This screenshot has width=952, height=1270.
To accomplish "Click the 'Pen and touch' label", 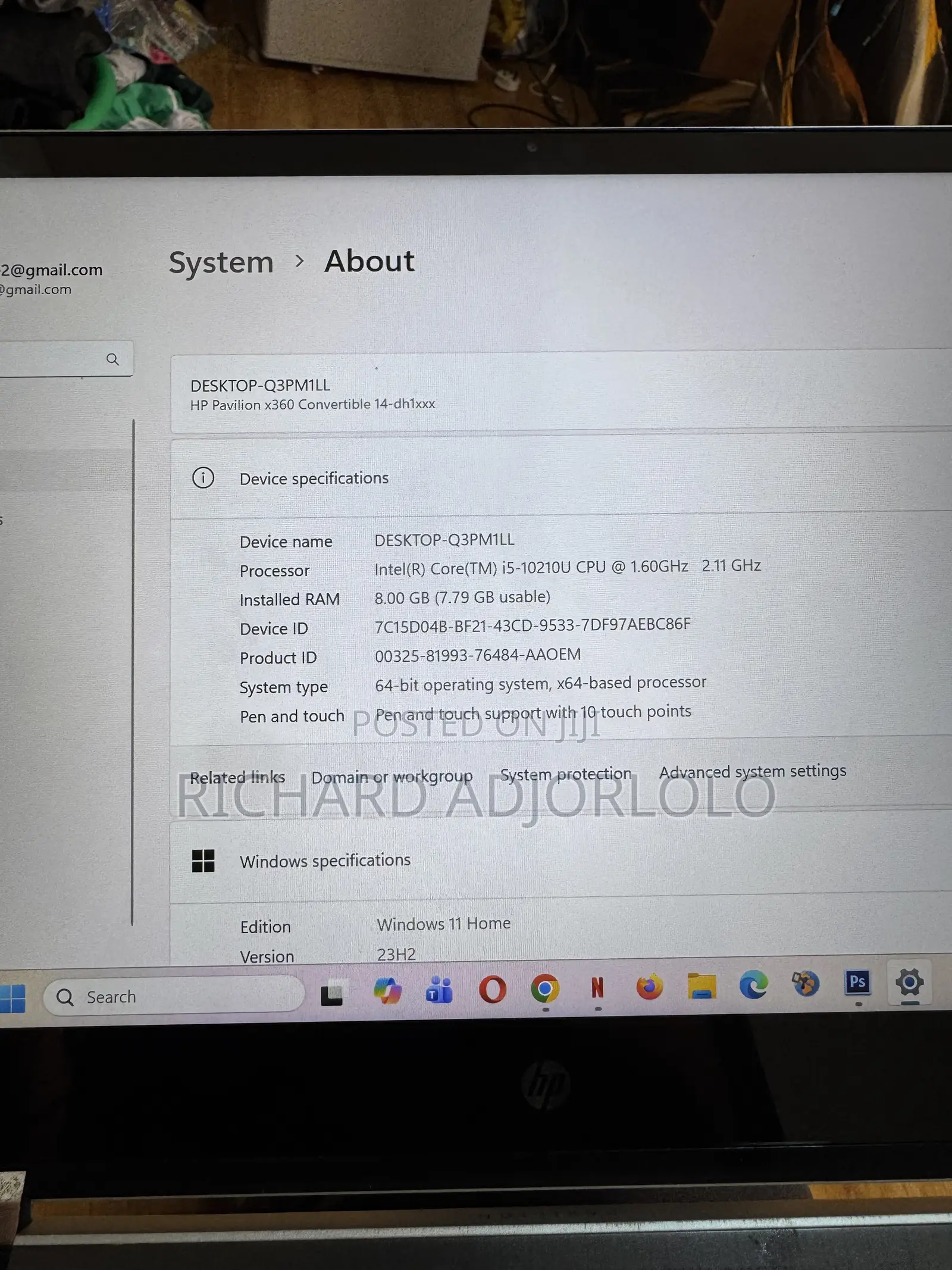I will point(292,717).
